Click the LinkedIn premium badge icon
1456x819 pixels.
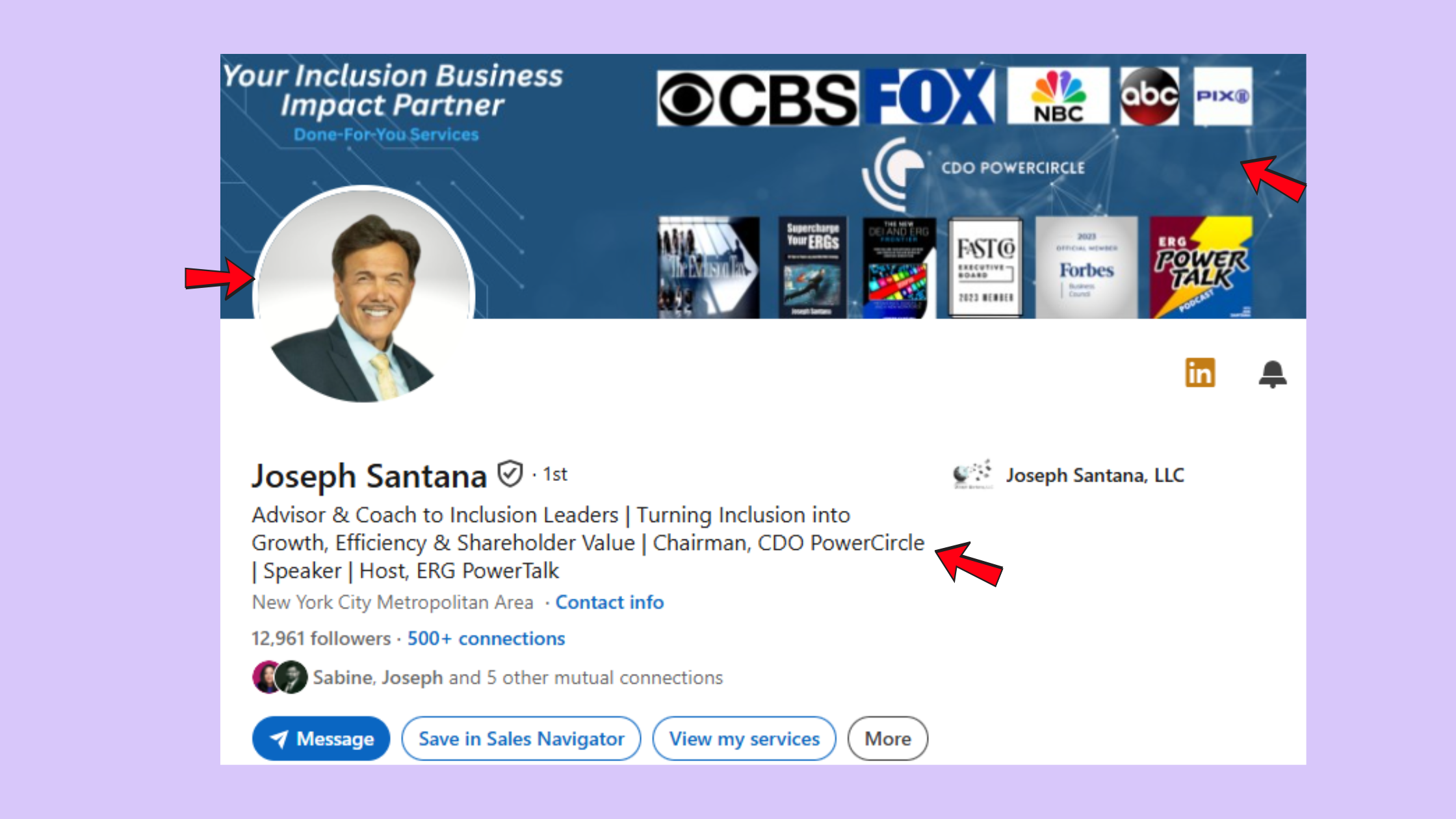[1200, 372]
